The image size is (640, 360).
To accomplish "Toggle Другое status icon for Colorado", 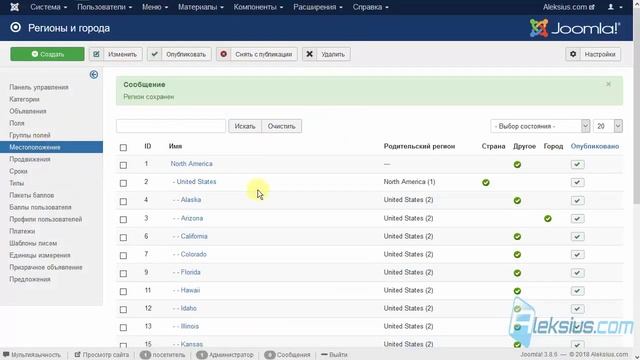I will tap(517, 255).
